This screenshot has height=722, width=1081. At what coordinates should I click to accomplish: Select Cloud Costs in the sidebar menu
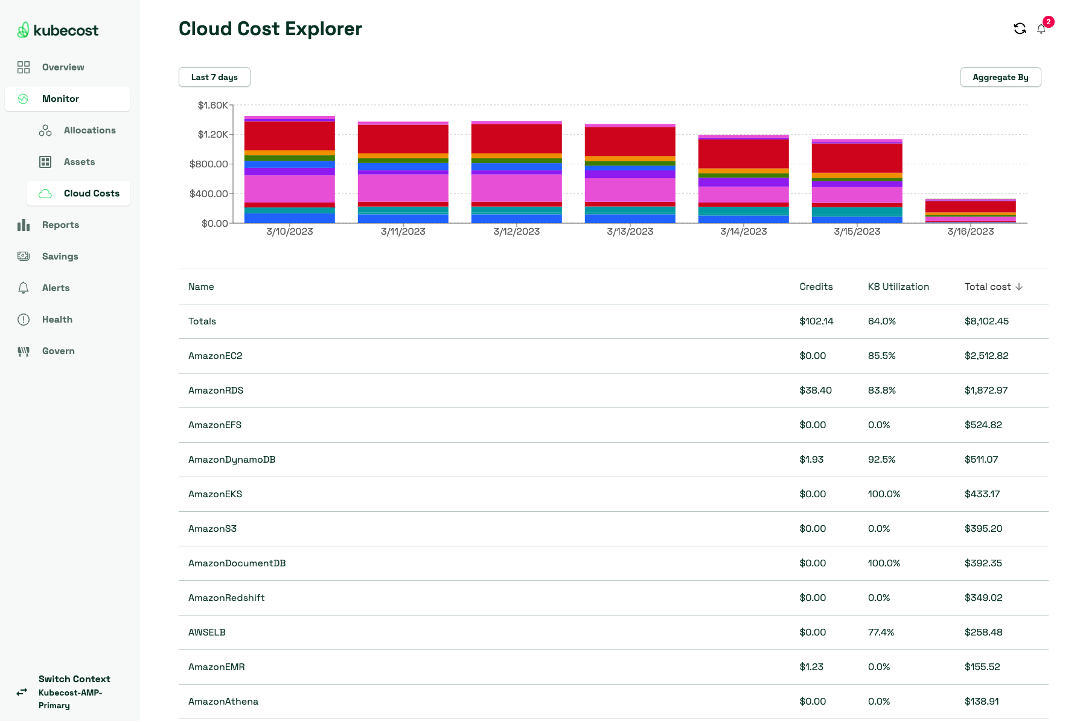92,193
